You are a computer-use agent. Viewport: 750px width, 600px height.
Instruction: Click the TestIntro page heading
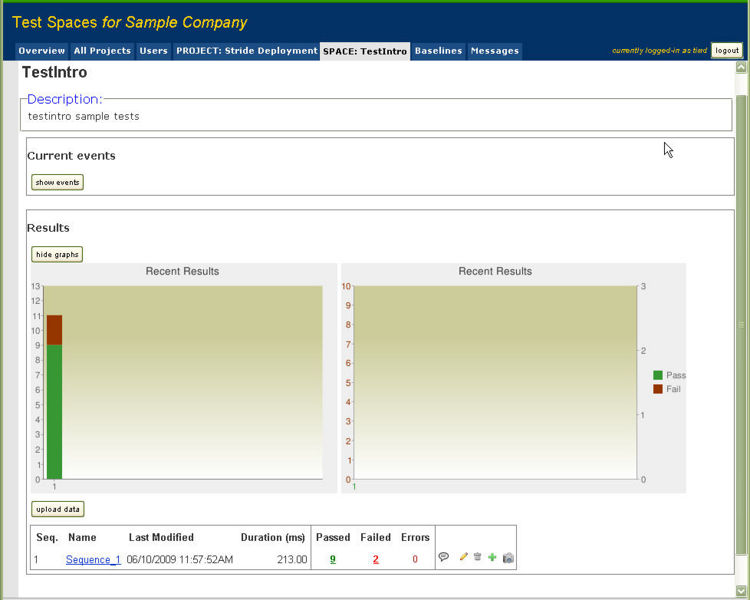tap(55, 72)
